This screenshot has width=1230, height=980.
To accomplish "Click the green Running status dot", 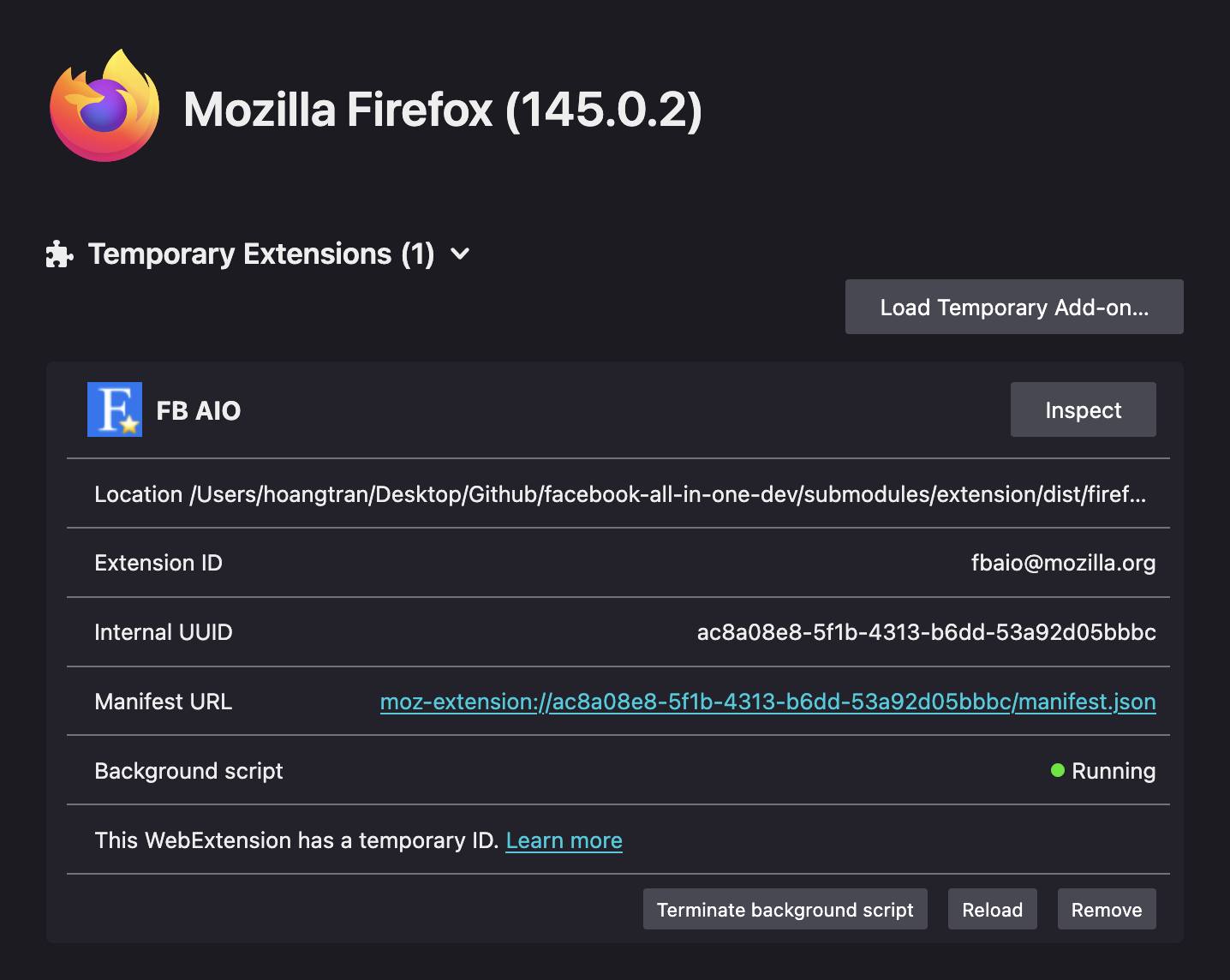I will pos(1057,771).
